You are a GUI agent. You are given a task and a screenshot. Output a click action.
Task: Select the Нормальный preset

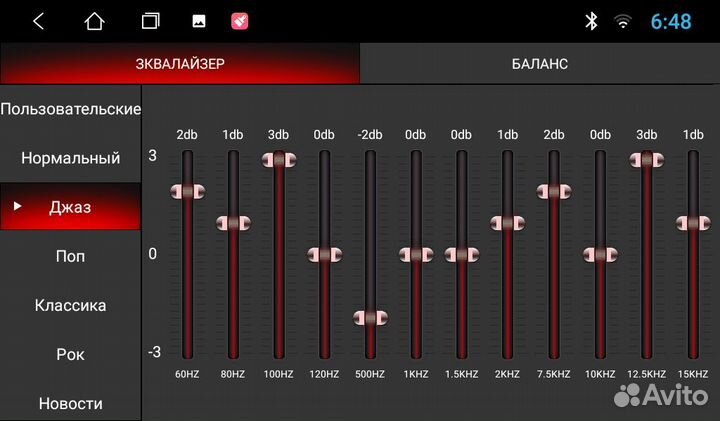70,158
